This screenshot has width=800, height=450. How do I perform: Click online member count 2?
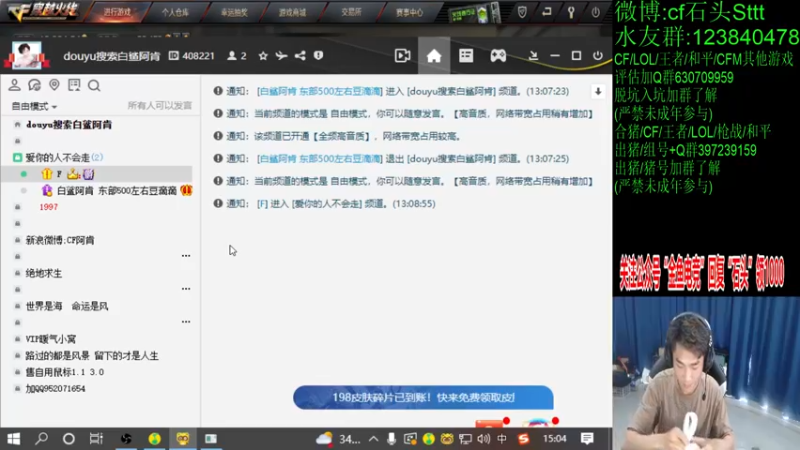pos(237,56)
